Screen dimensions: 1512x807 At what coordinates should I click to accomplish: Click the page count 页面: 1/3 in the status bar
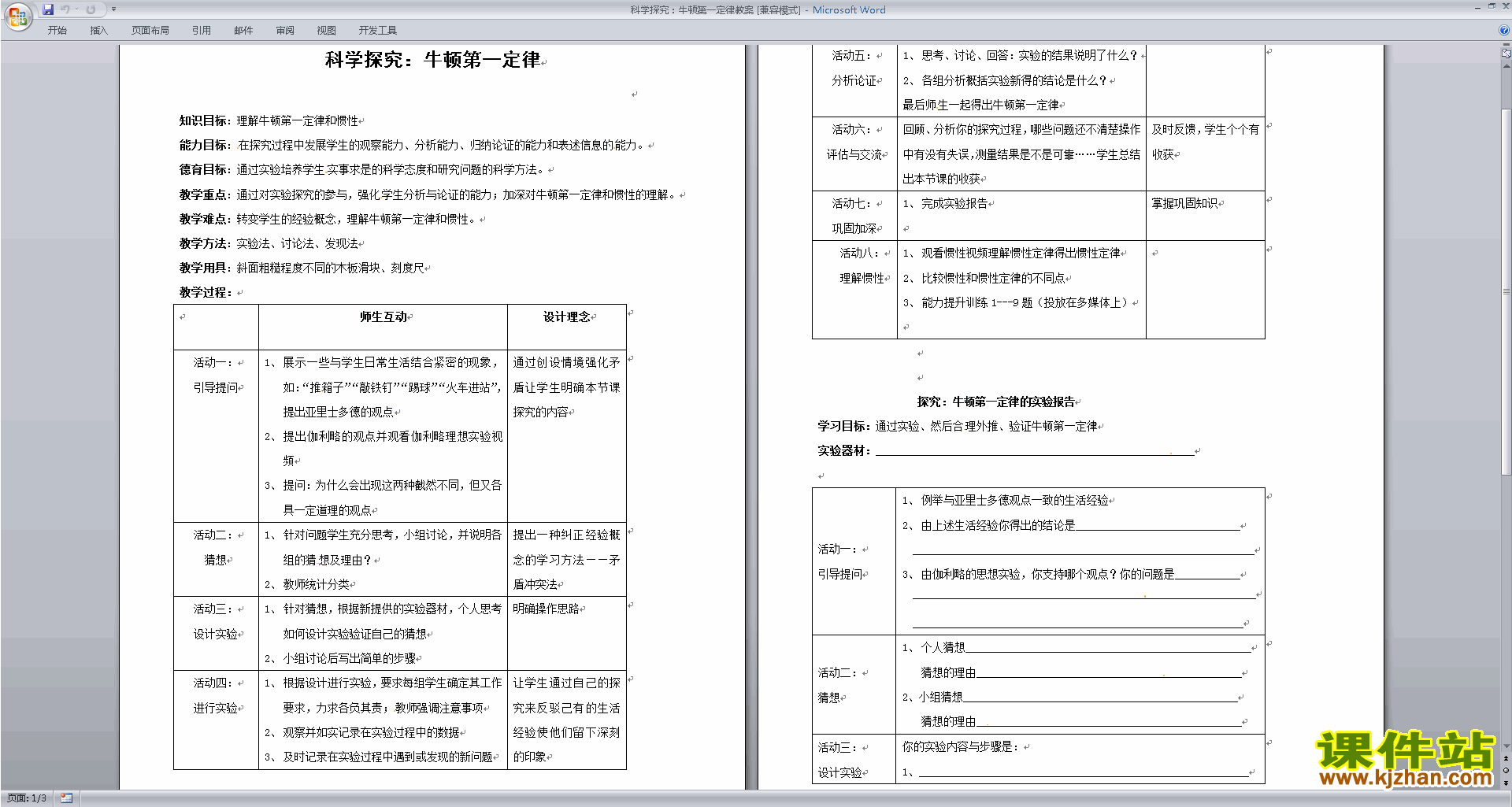27,798
